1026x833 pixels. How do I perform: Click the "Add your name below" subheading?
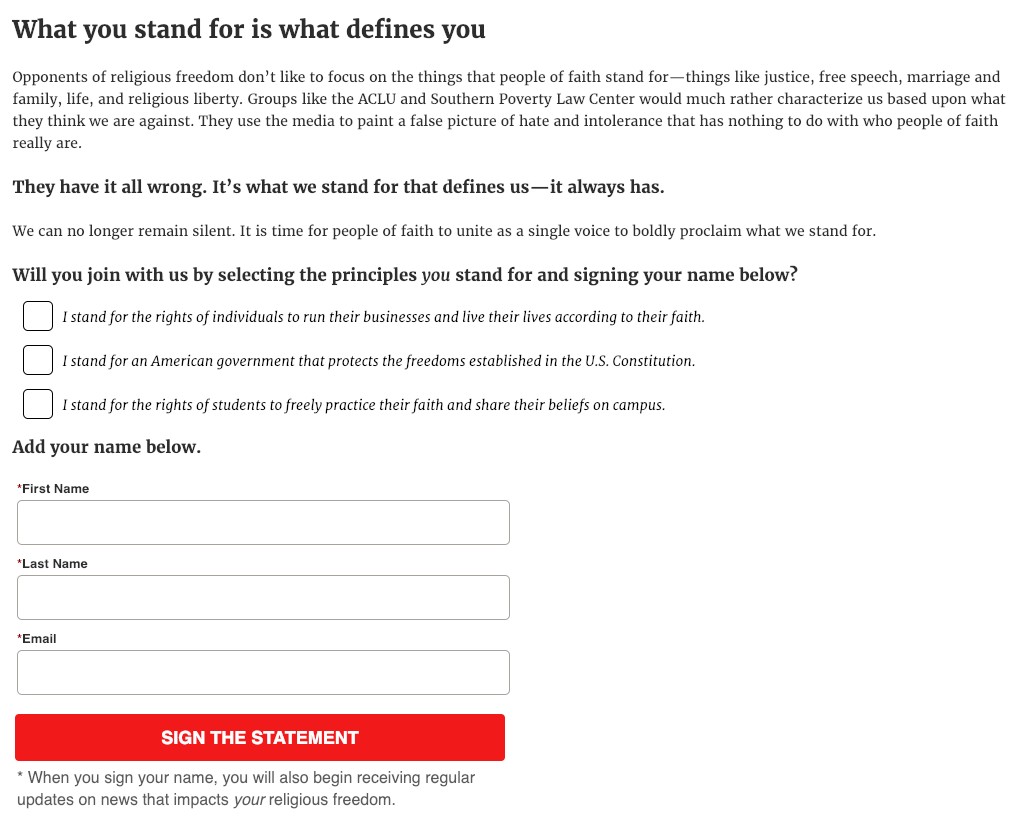pos(106,447)
